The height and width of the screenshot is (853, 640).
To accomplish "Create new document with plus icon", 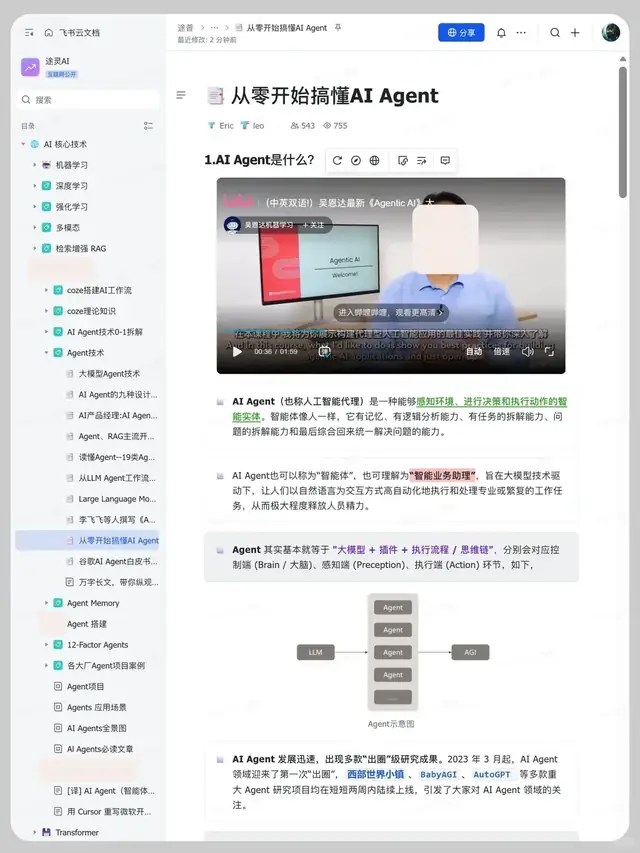I will click(x=575, y=33).
